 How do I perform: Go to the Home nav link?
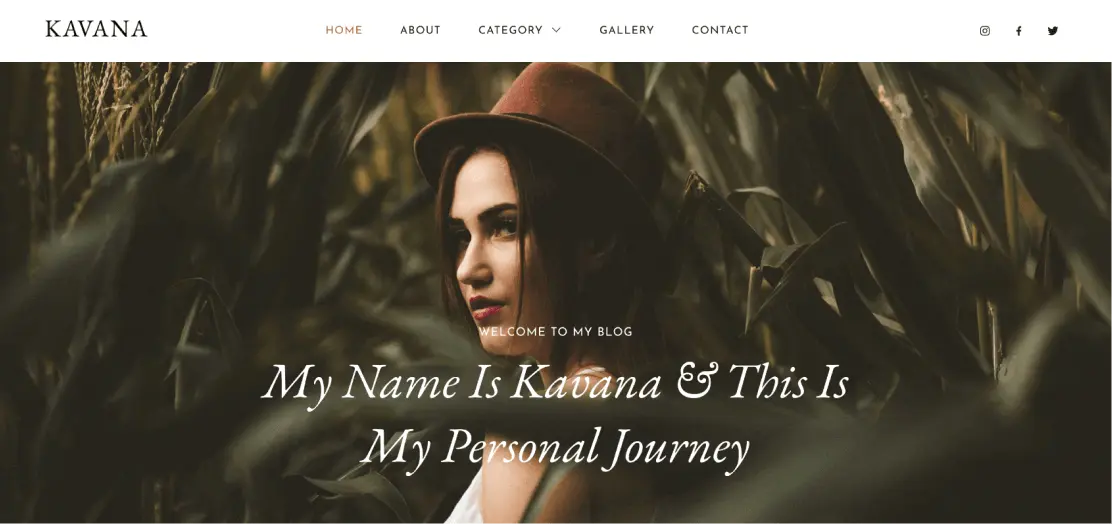coord(344,30)
